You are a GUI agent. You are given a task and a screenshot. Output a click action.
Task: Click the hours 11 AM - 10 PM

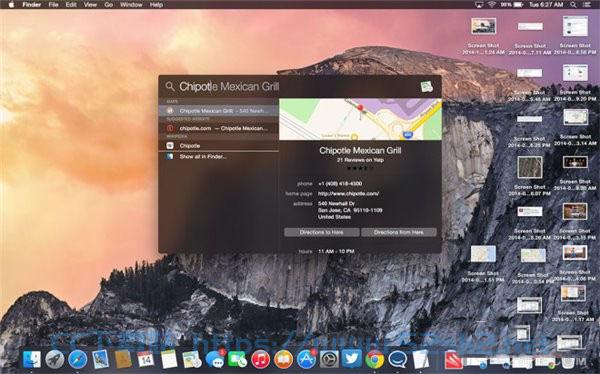click(x=336, y=252)
